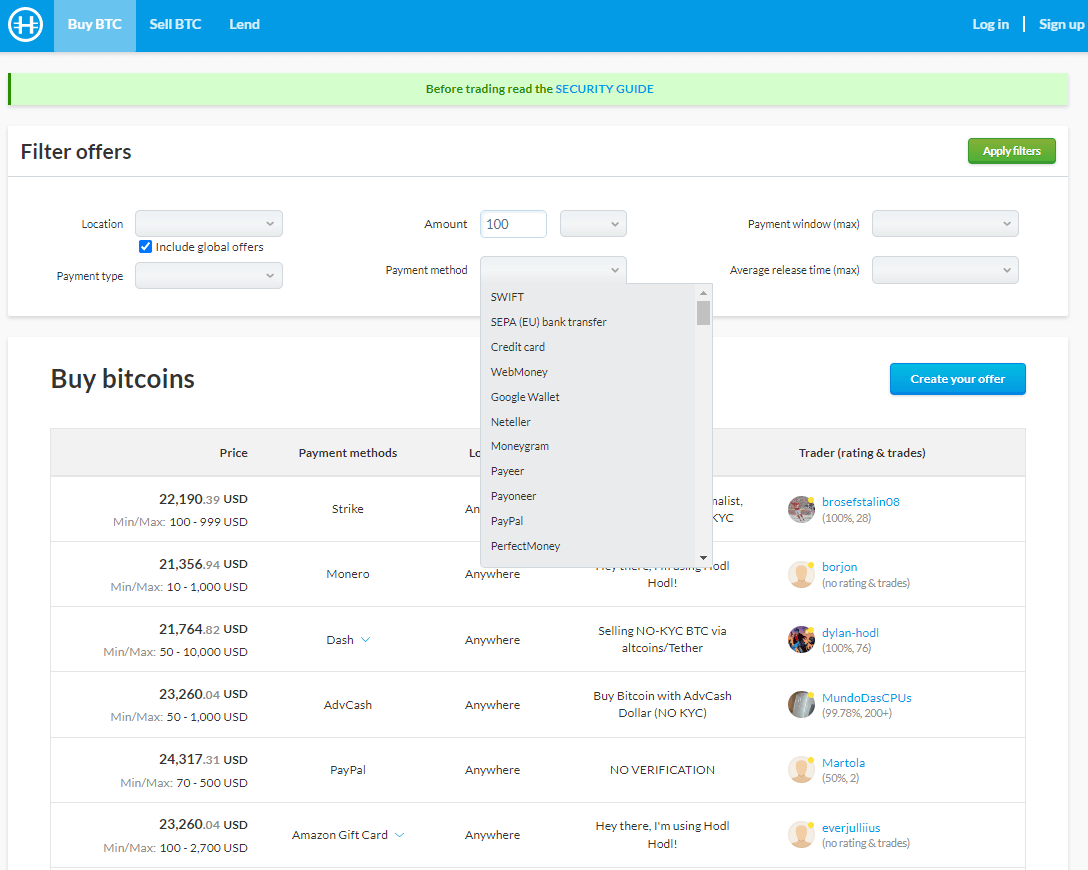
Task: Click Apply filters button
Action: (x=1012, y=151)
